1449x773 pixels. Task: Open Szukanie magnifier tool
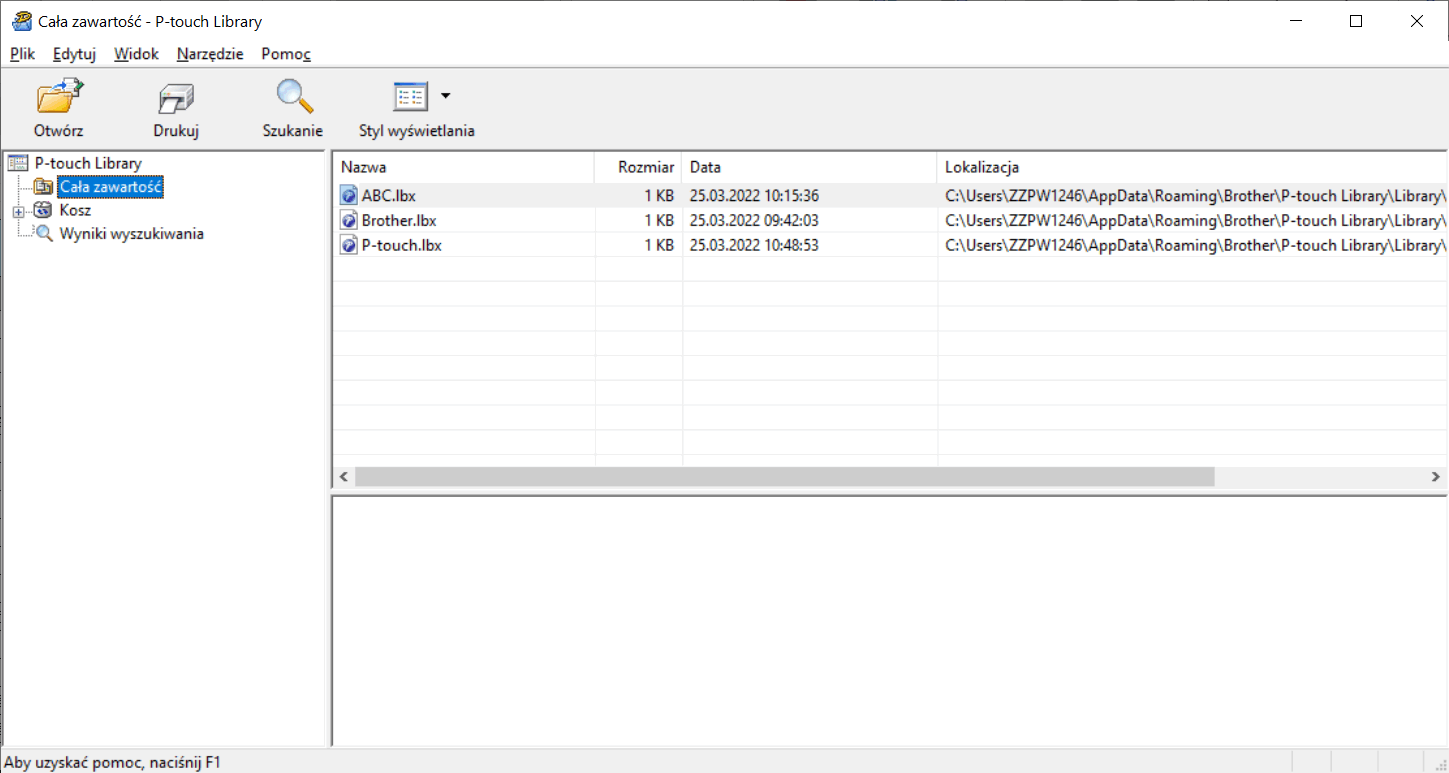click(x=293, y=97)
